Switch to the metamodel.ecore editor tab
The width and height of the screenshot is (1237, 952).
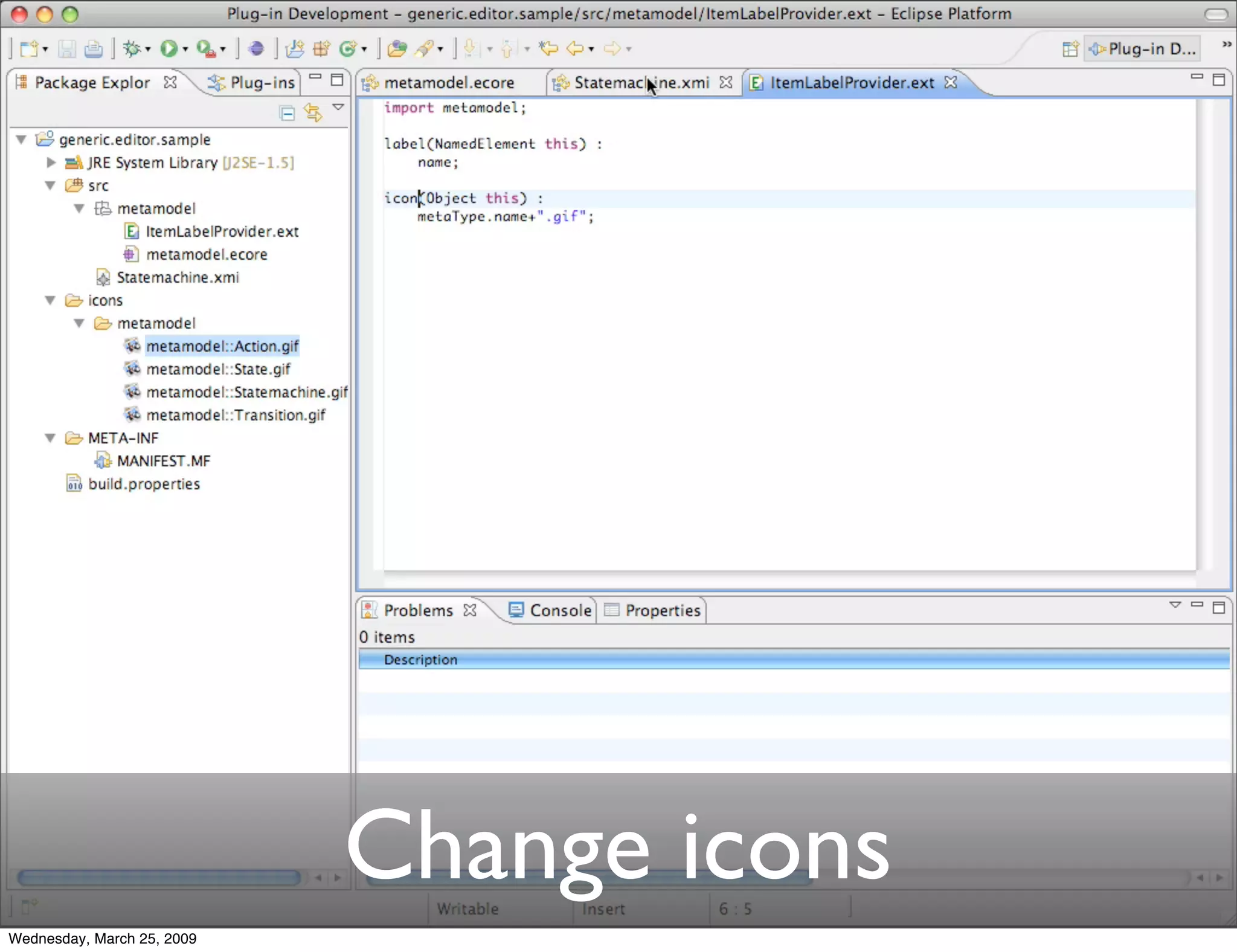448,83
